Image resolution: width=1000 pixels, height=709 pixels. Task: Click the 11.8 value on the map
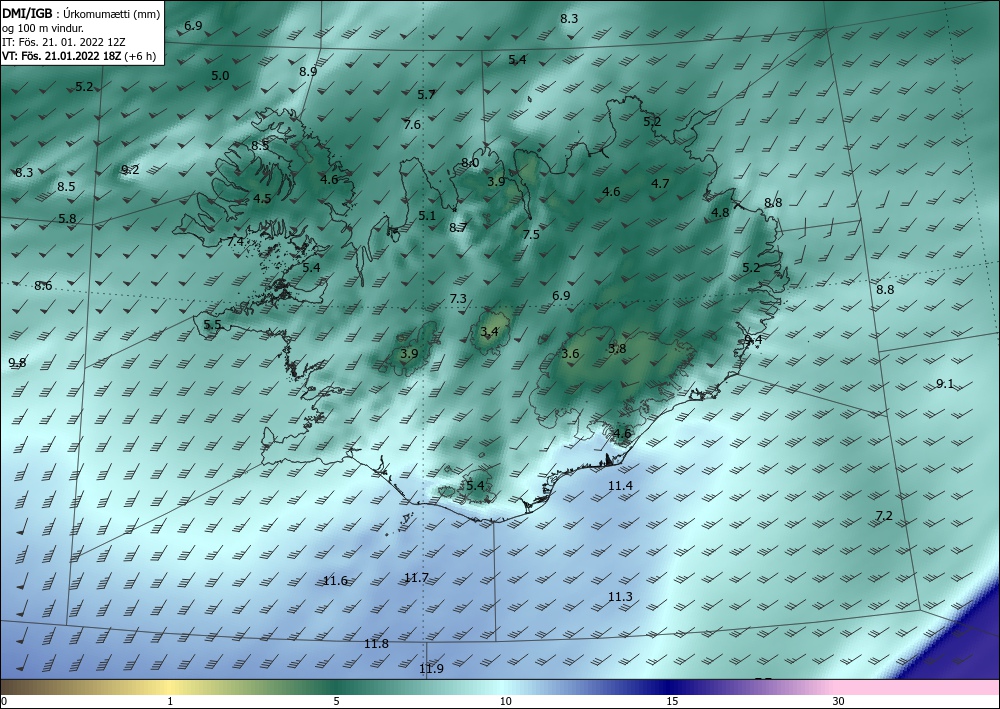376,644
